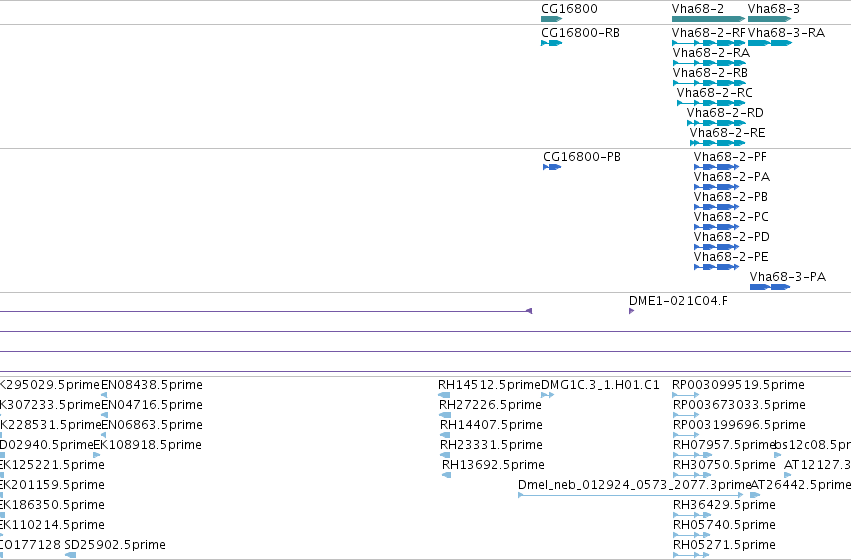The width and height of the screenshot is (851, 560).
Task: Select EST SD25902.5prime
Action: [x=115, y=545]
